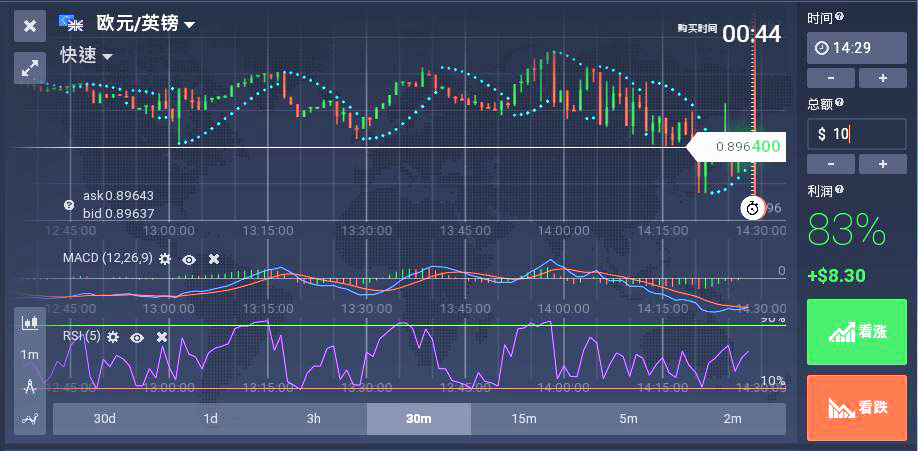Open RSI indicator settings gear
This screenshot has width=918, height=451.
click(x=113, y=337)
